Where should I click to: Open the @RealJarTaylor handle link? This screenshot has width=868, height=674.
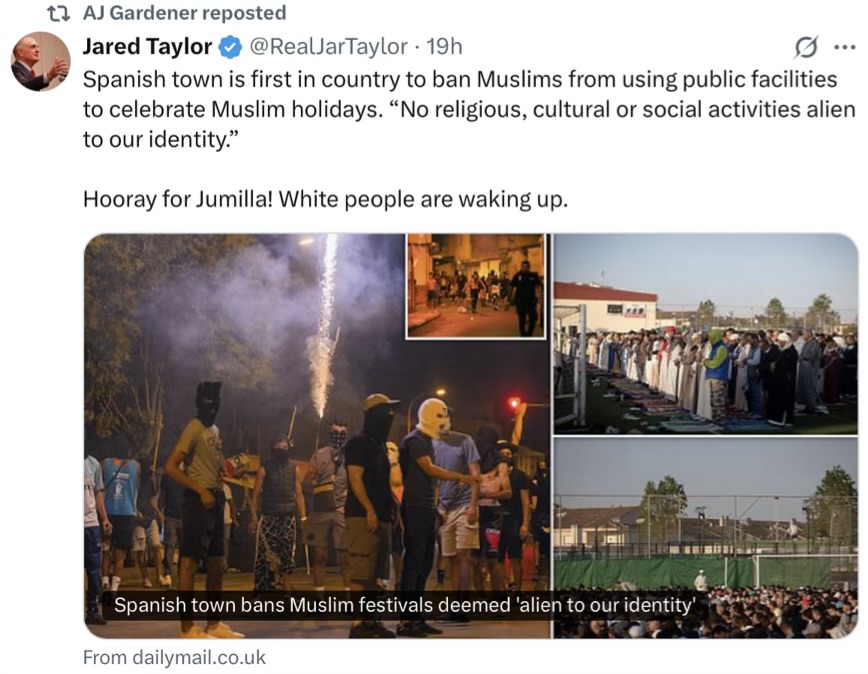[329, 47]
